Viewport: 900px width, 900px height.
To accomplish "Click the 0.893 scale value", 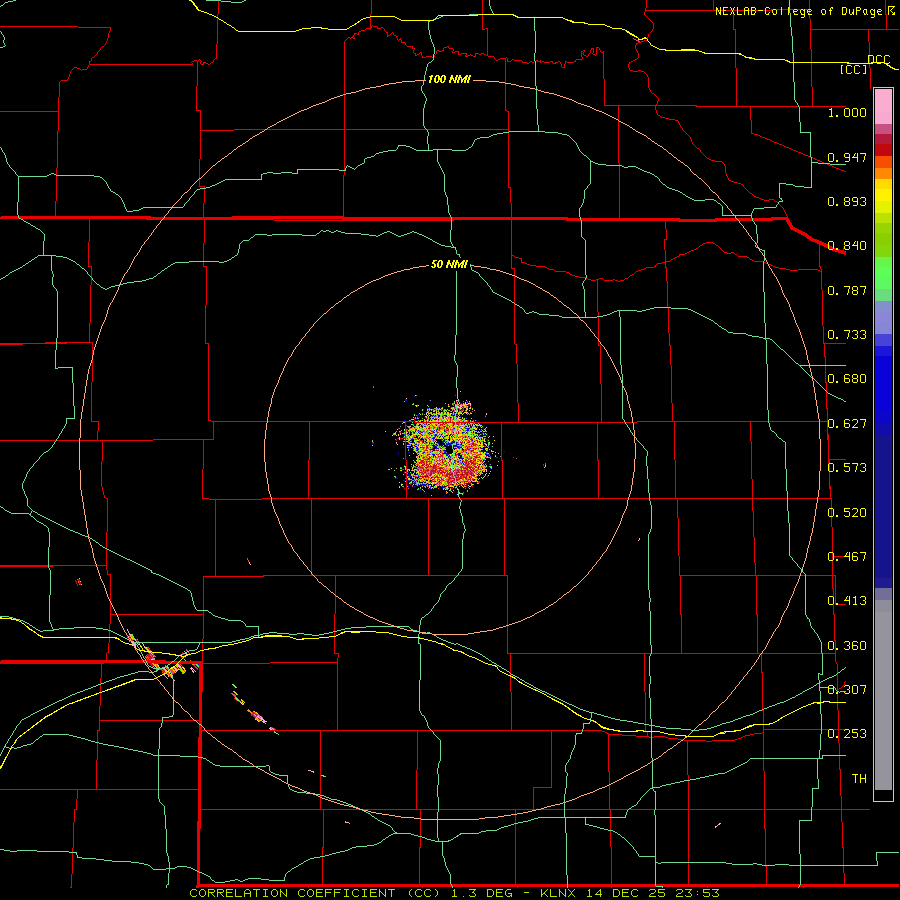I will tap(847, 201).
